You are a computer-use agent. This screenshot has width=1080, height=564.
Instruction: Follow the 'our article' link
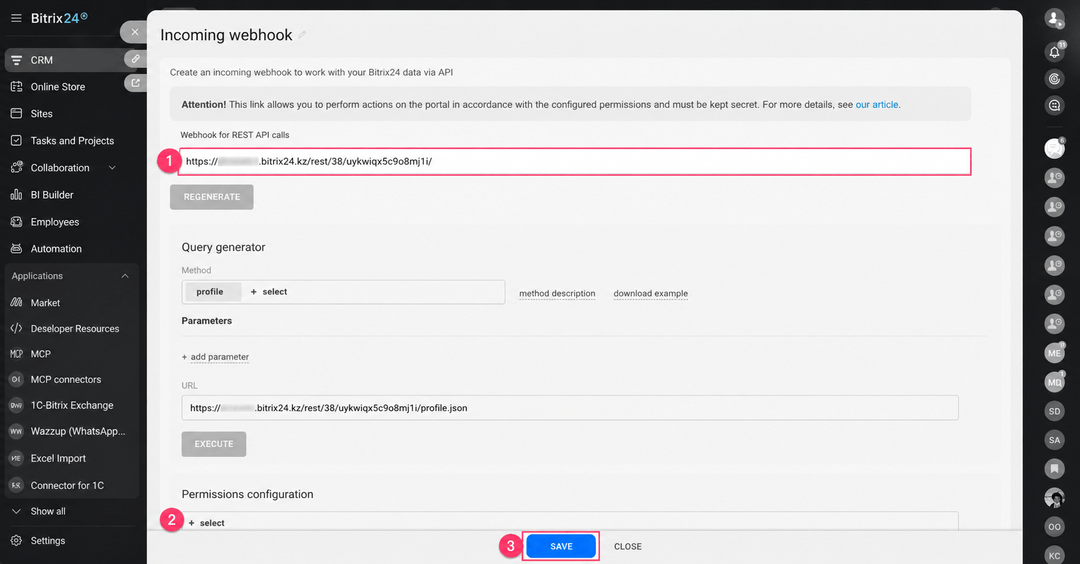(x=877, y=105)
